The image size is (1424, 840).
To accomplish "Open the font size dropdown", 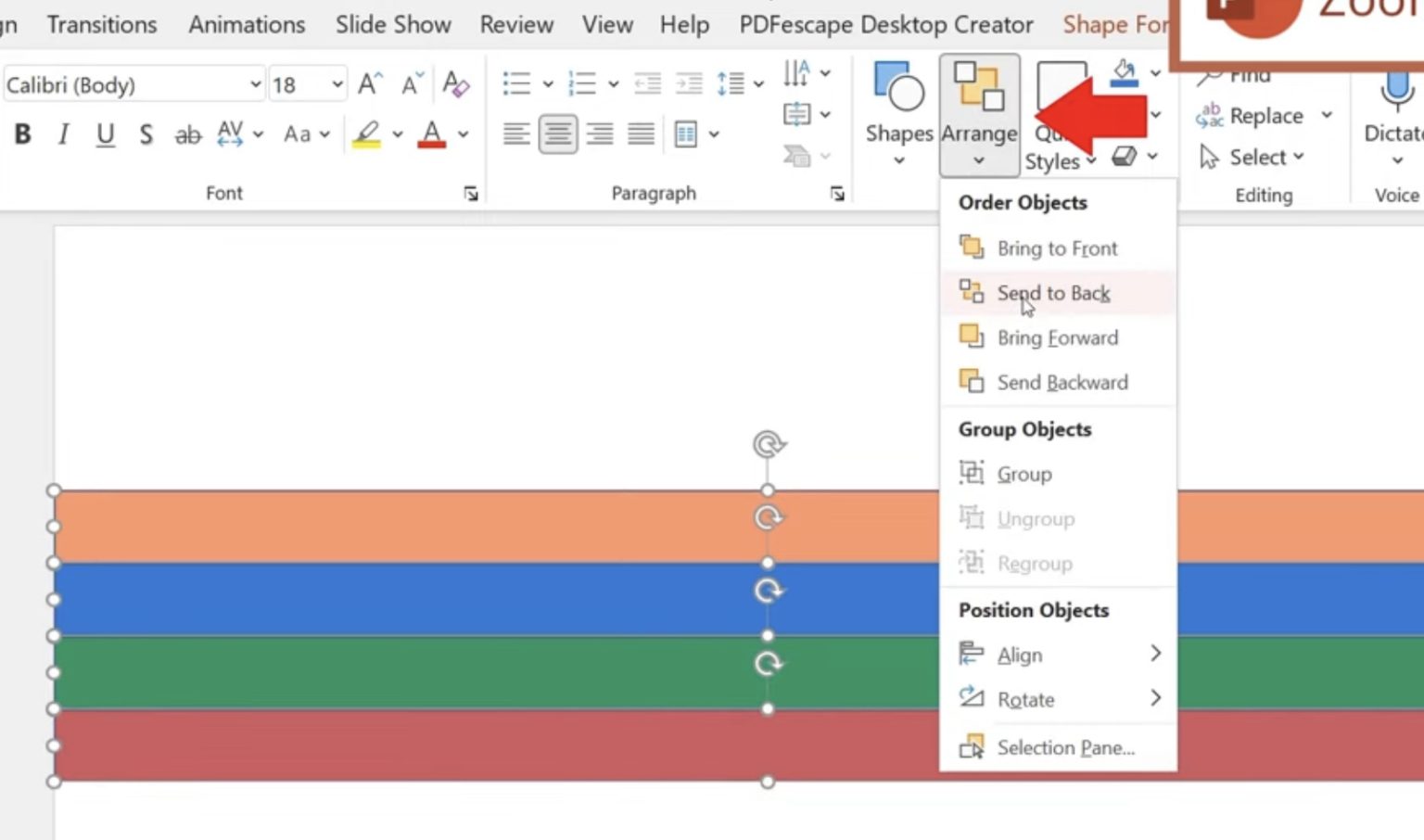I will coord(337,83).
